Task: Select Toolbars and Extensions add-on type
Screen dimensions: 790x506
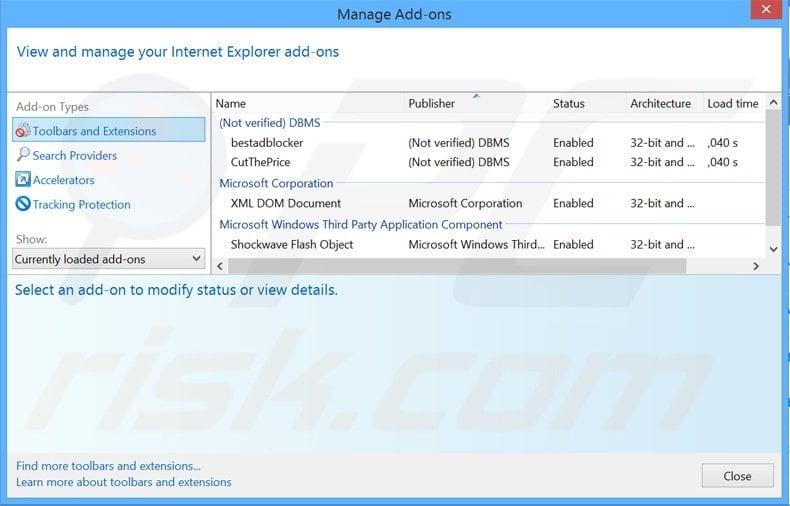Action: (109, 130)
